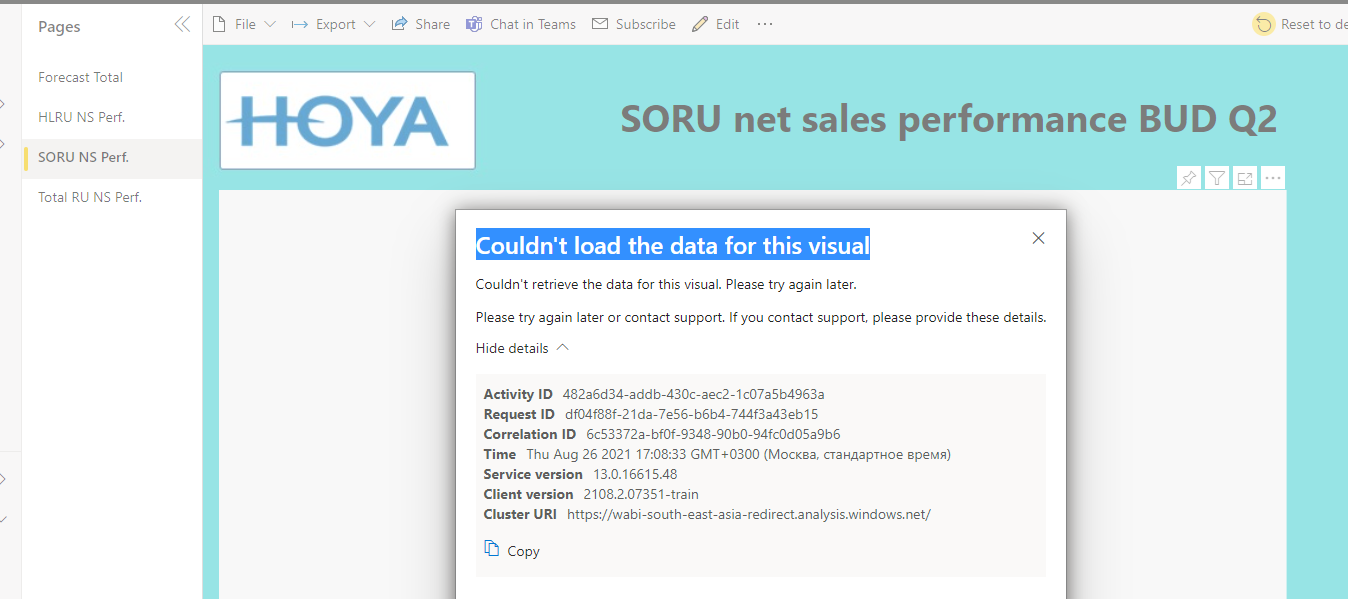Click the HOYA logo image

click(347, 120)
